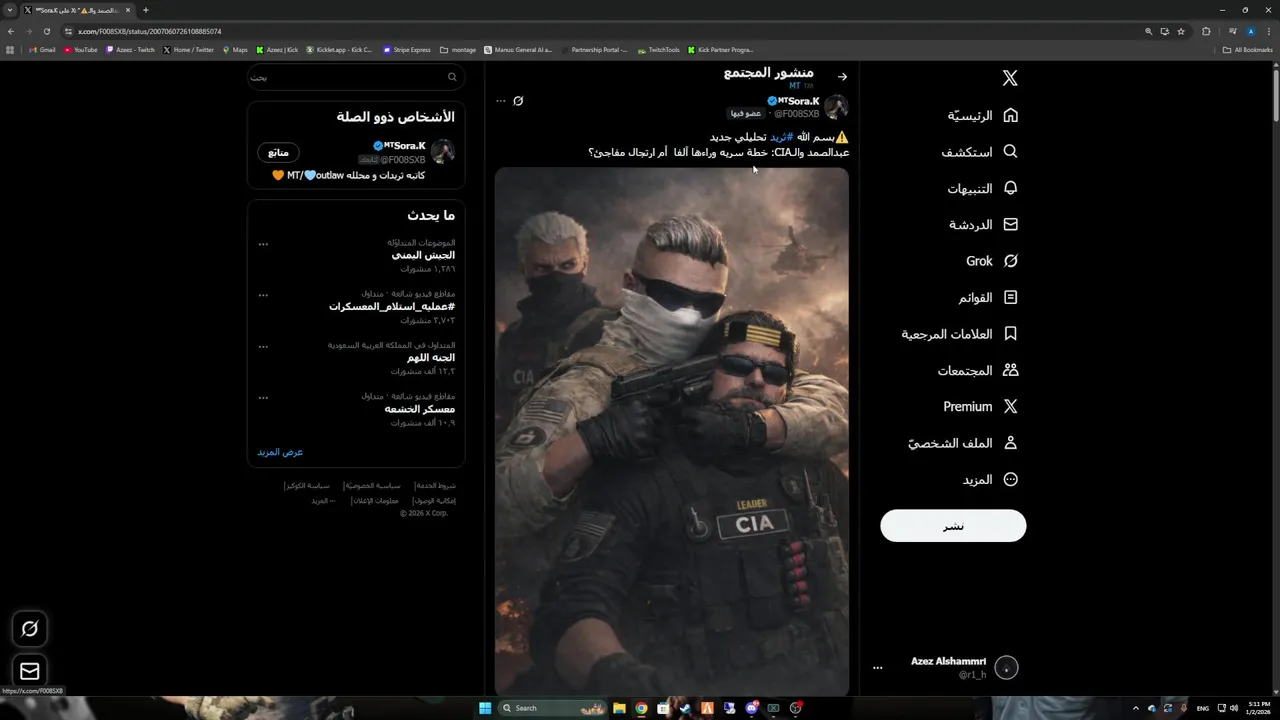This screenshot has height=720, width=1280.
Task: Open the الرئيسيّة home icon
Action: [x=1010, y=115]
